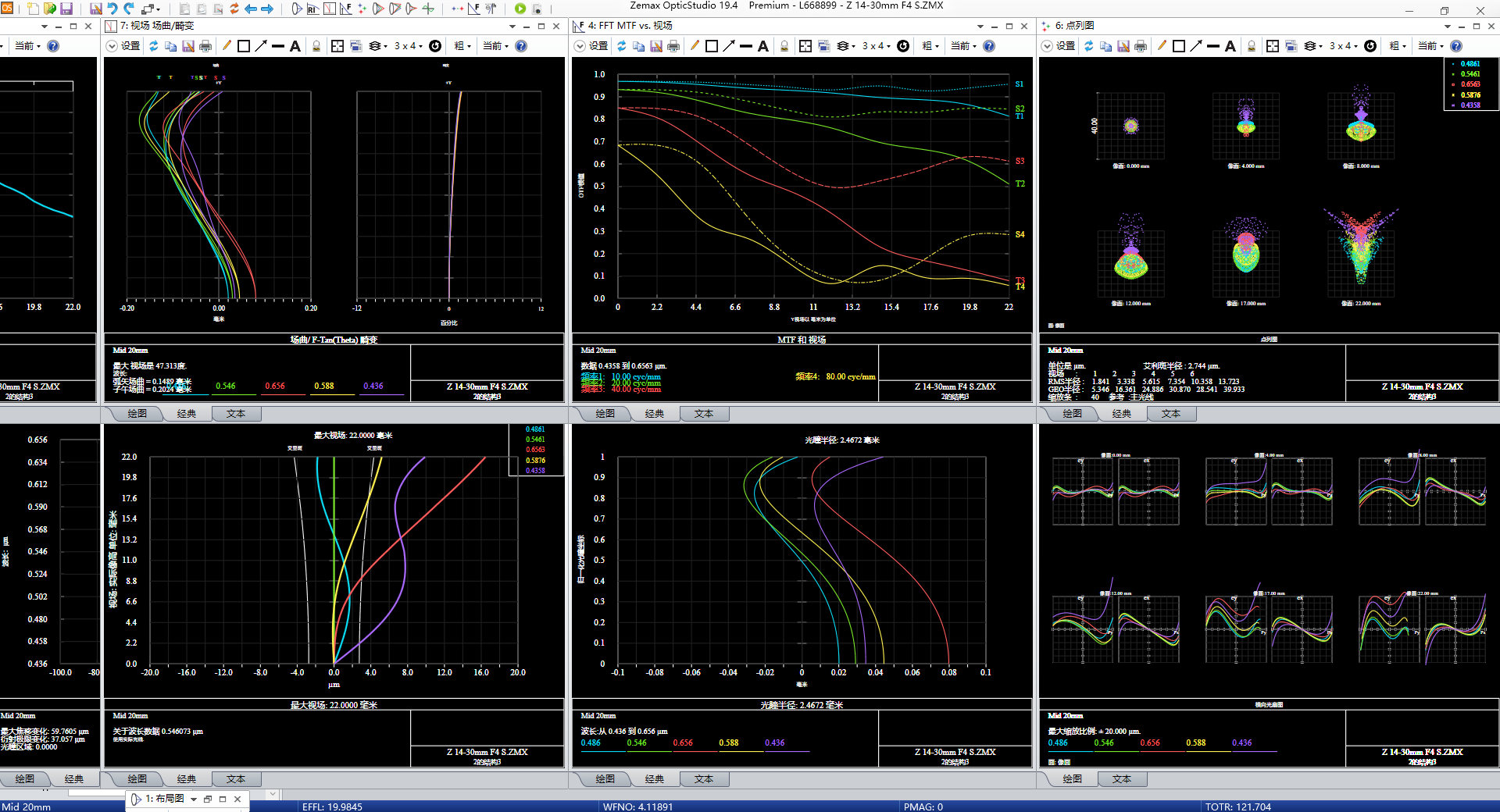Click the 0.6563 wavelength color legend entry in spot diagram
The height and width of the screenshot is (812, 1500).
click(x=1470, y=84)
